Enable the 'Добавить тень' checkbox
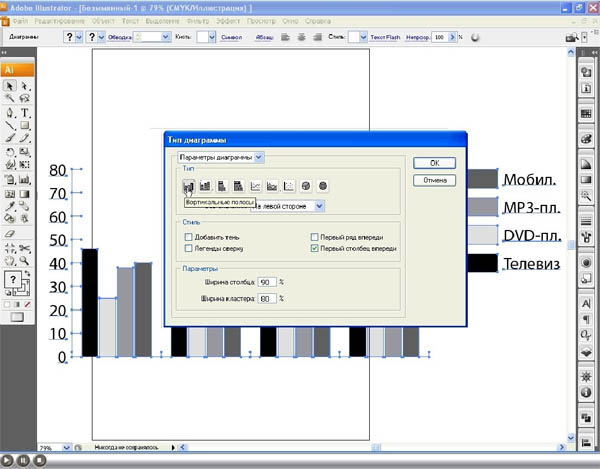 [188, 236]
